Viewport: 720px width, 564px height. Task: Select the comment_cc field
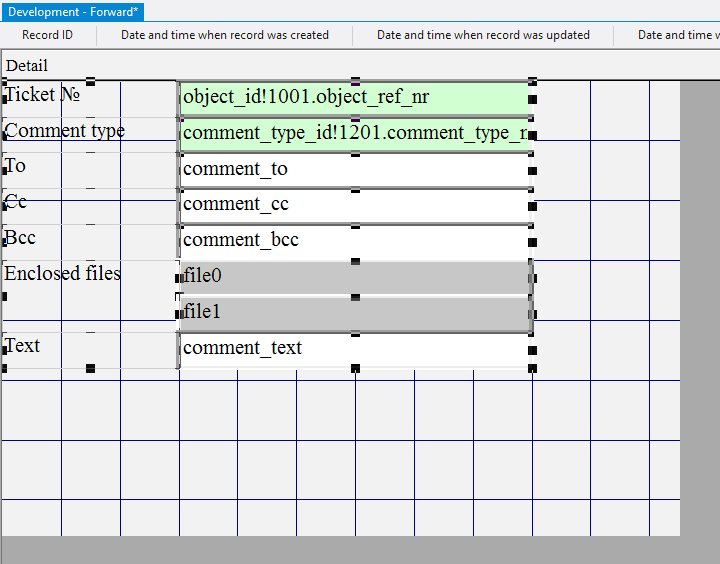[355, 204]
